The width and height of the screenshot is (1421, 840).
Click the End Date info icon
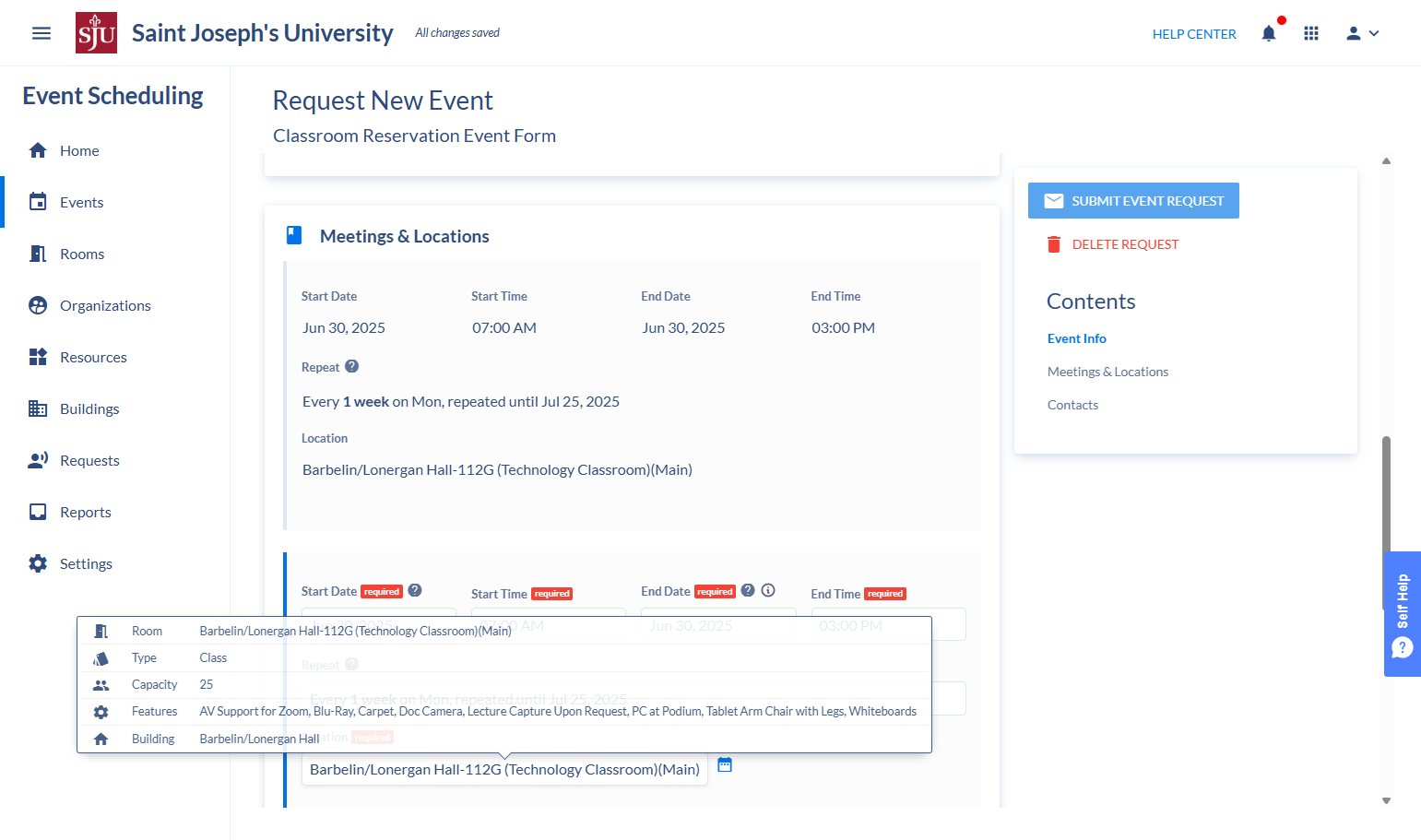point(768,590)
